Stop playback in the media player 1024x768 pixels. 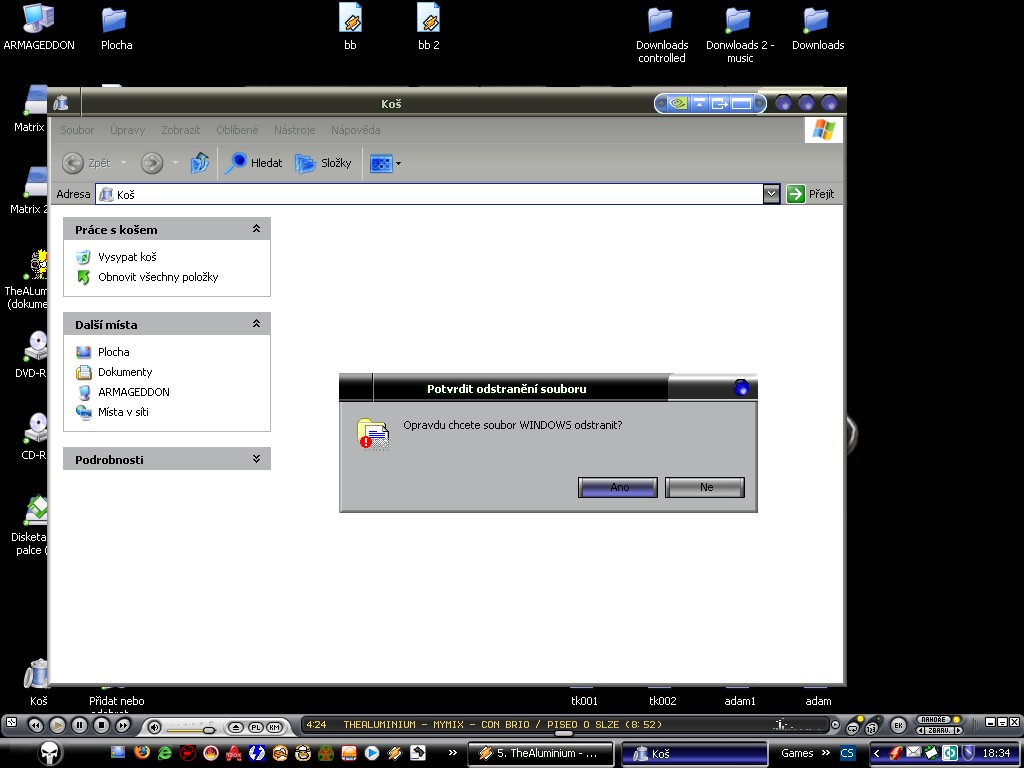(x=101, y=726)
